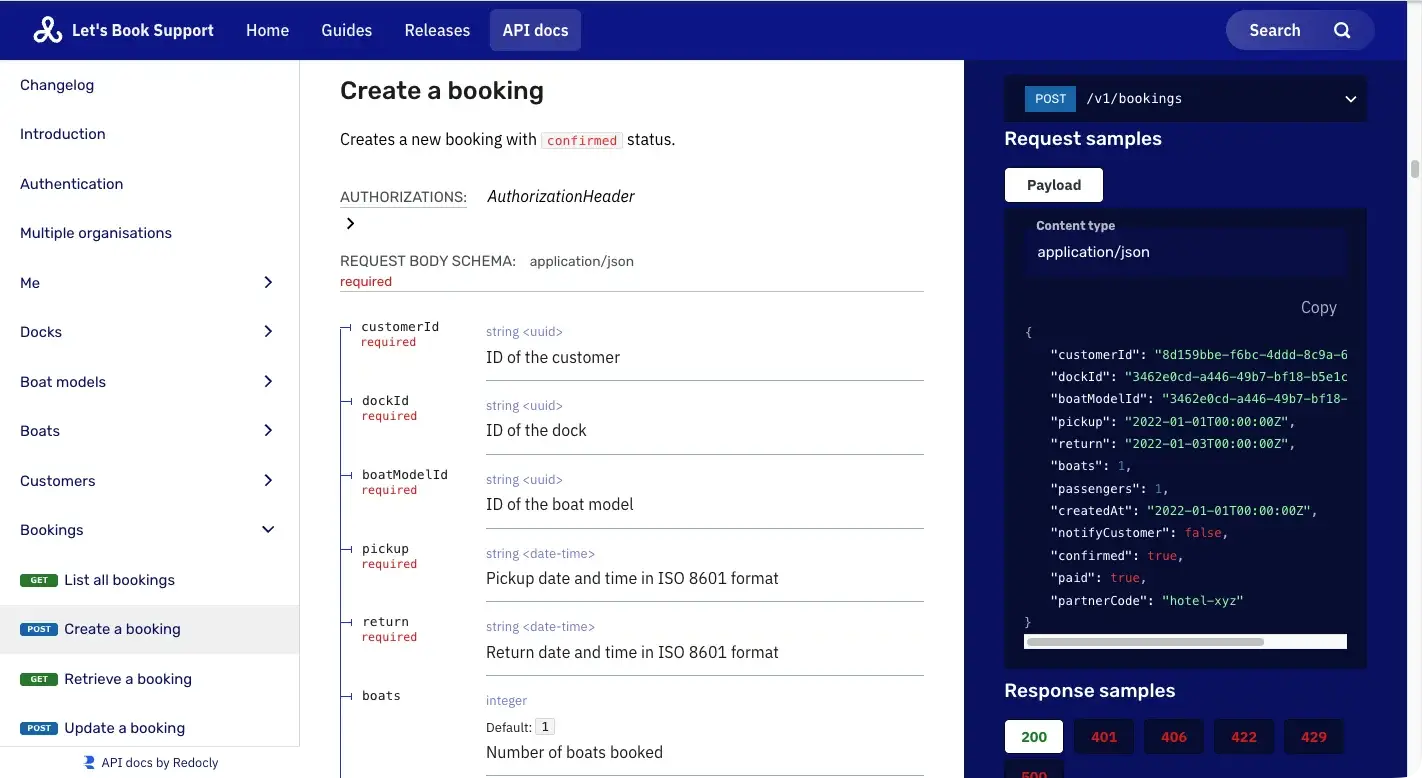1422x778 pixels.
Task: Show the 429 response sample
Action: coord(1314,737)
